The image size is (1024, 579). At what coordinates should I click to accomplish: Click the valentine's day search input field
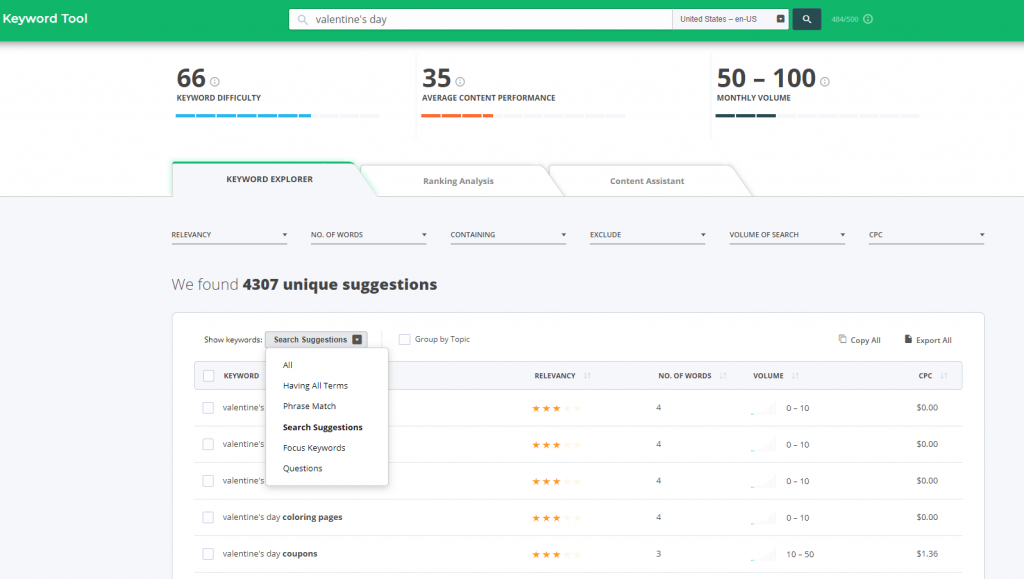(490, 19)
